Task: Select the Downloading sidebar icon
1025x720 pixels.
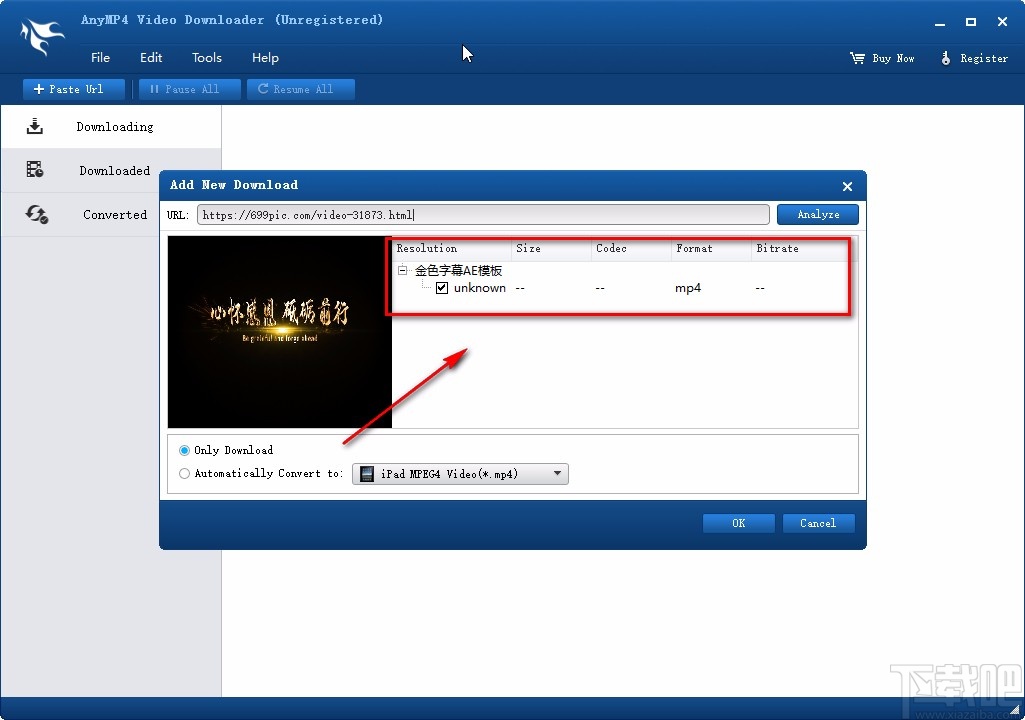Action: [x=35, y=126]
